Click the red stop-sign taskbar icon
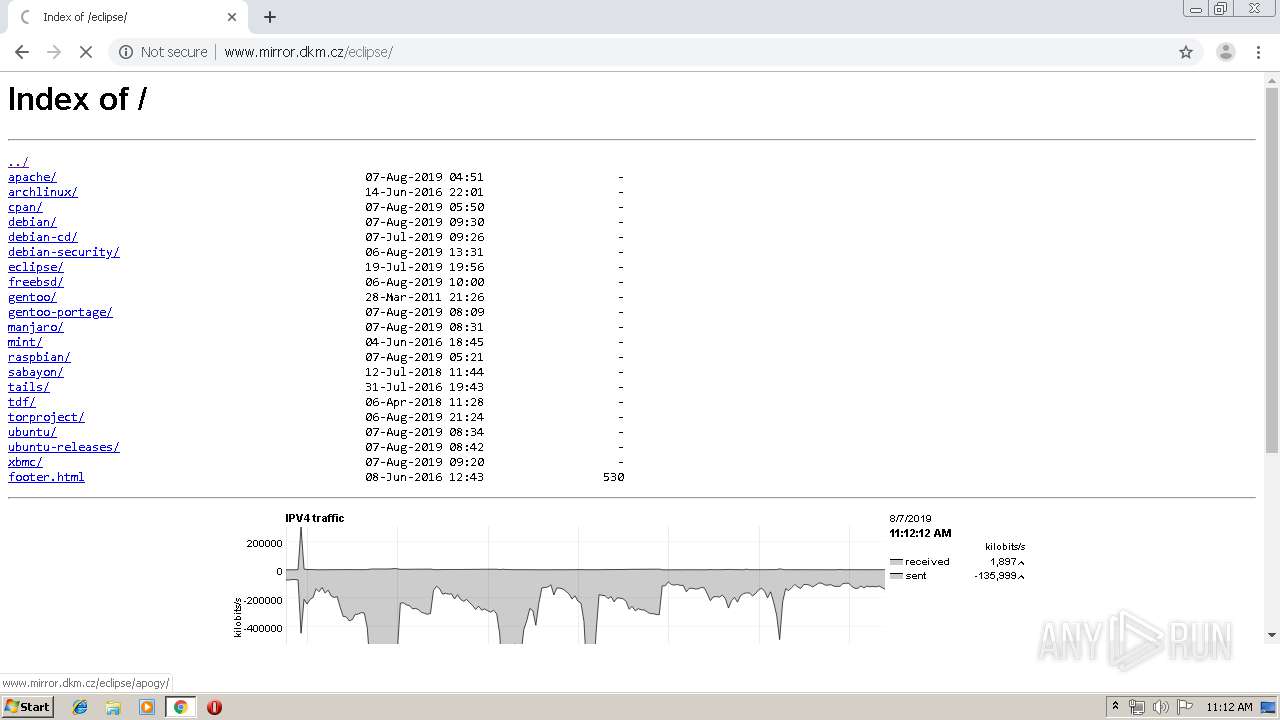This screenshot has width=1280, height=720. pyautogui.click(x=214, y=707)
